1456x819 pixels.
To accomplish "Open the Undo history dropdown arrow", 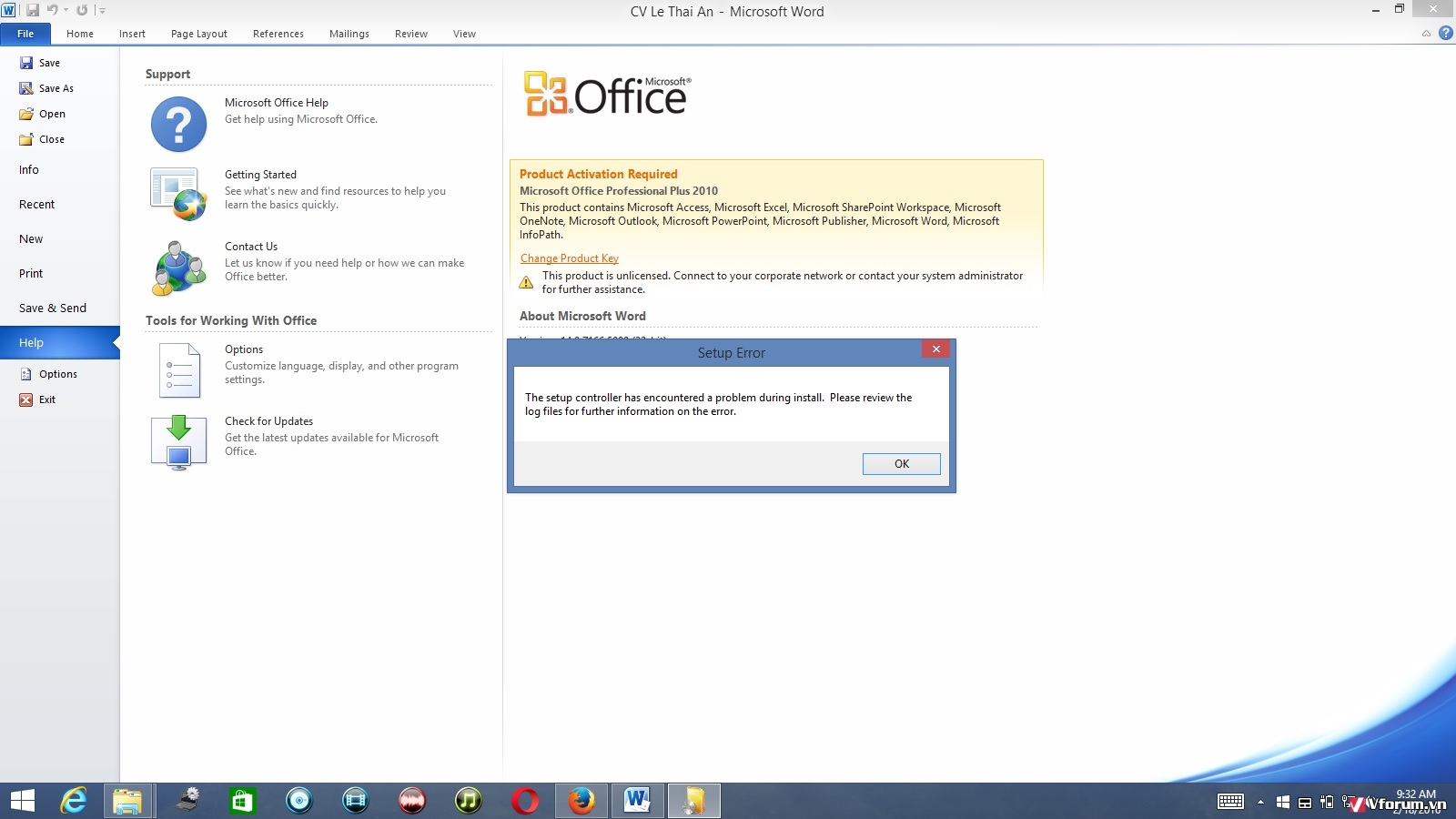I will (66, 10).
